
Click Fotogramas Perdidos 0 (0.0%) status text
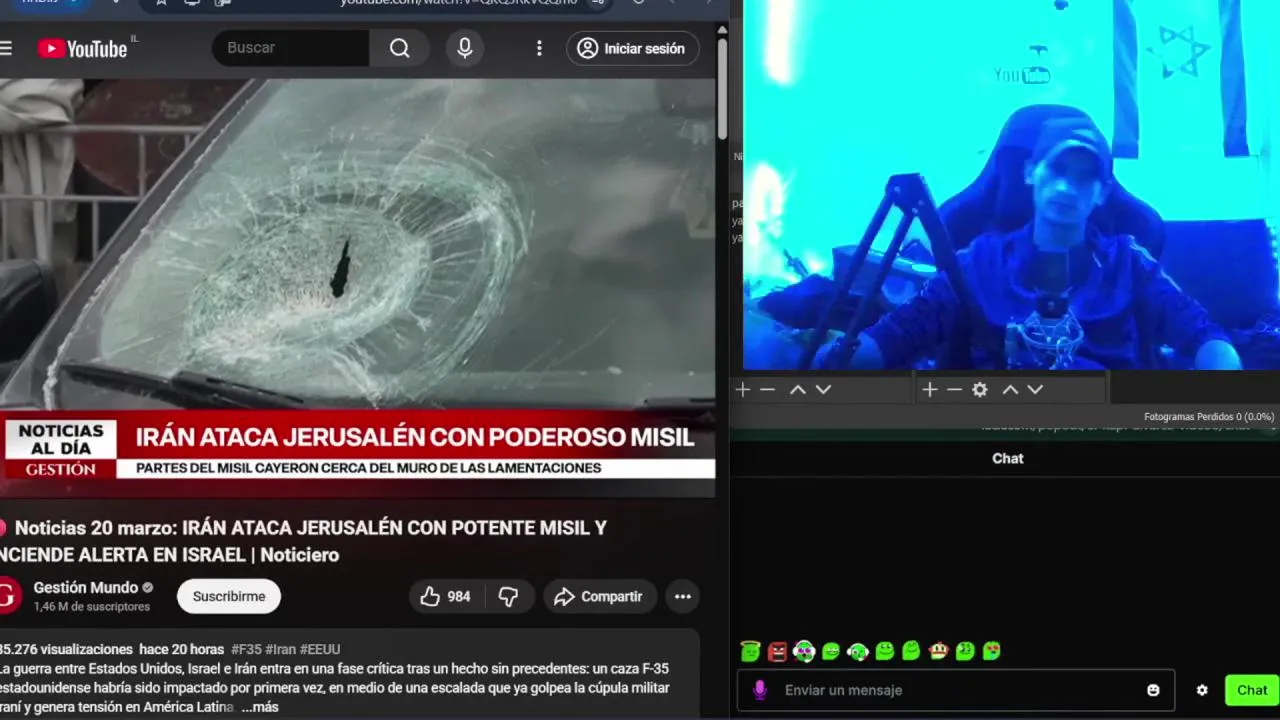click(x=1208, y=417)
